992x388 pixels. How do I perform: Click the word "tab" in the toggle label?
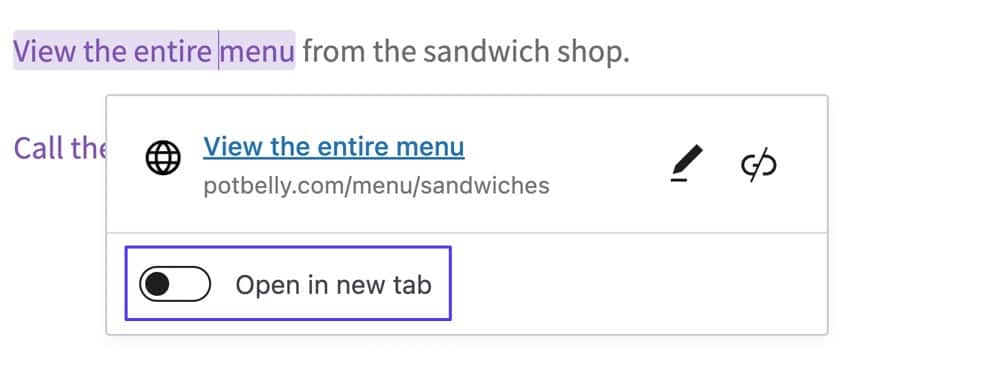tap(411, 285)
